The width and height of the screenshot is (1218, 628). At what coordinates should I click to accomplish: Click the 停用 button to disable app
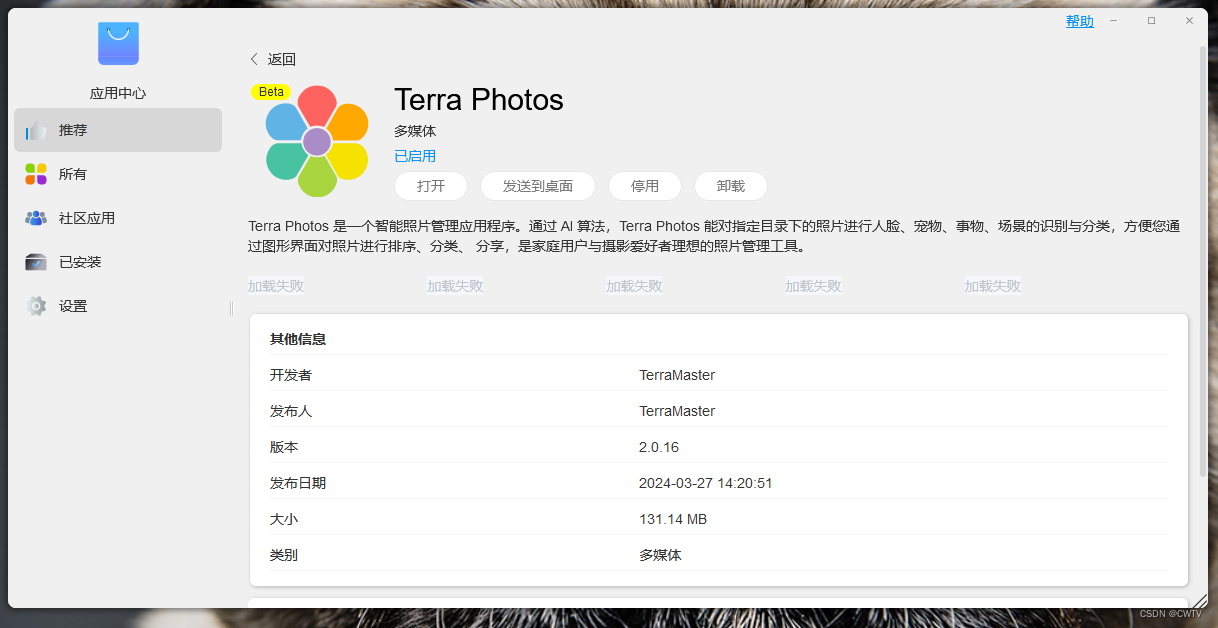(645, 186)
